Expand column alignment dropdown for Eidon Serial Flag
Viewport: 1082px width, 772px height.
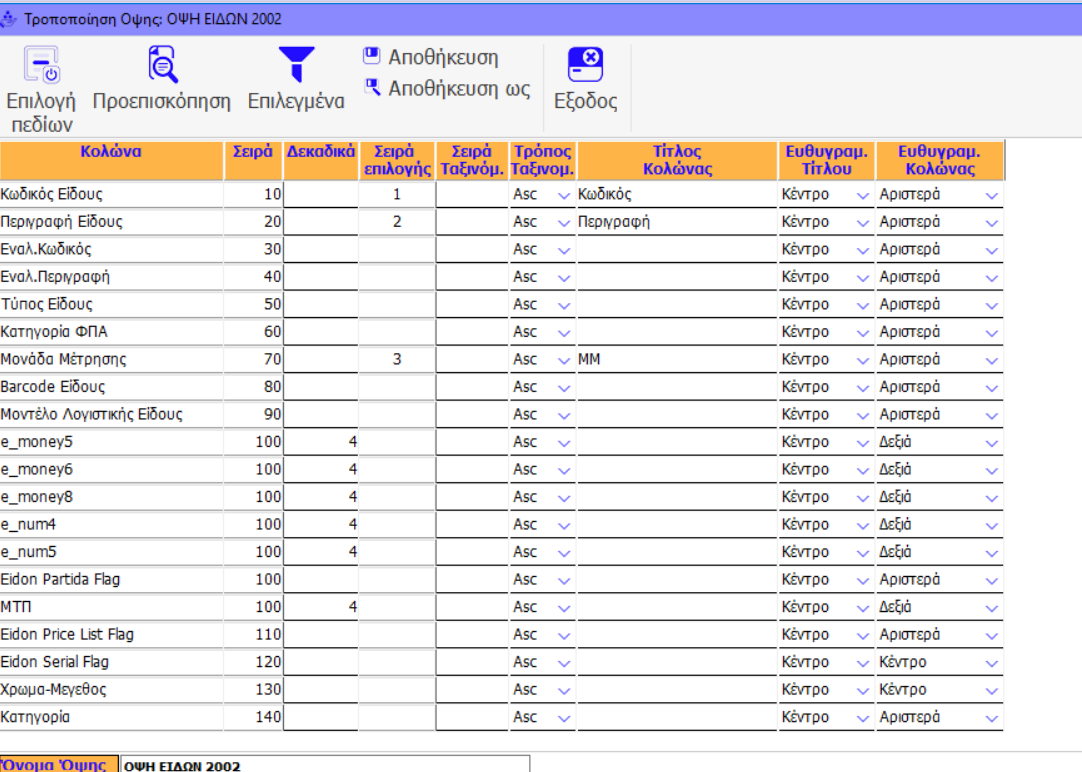(991, 663)
